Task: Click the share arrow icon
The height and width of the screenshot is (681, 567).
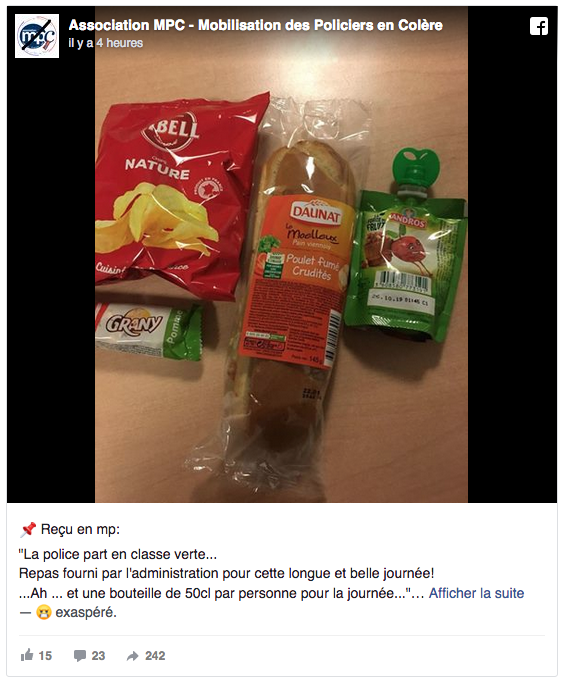Action: click(132, 656)
